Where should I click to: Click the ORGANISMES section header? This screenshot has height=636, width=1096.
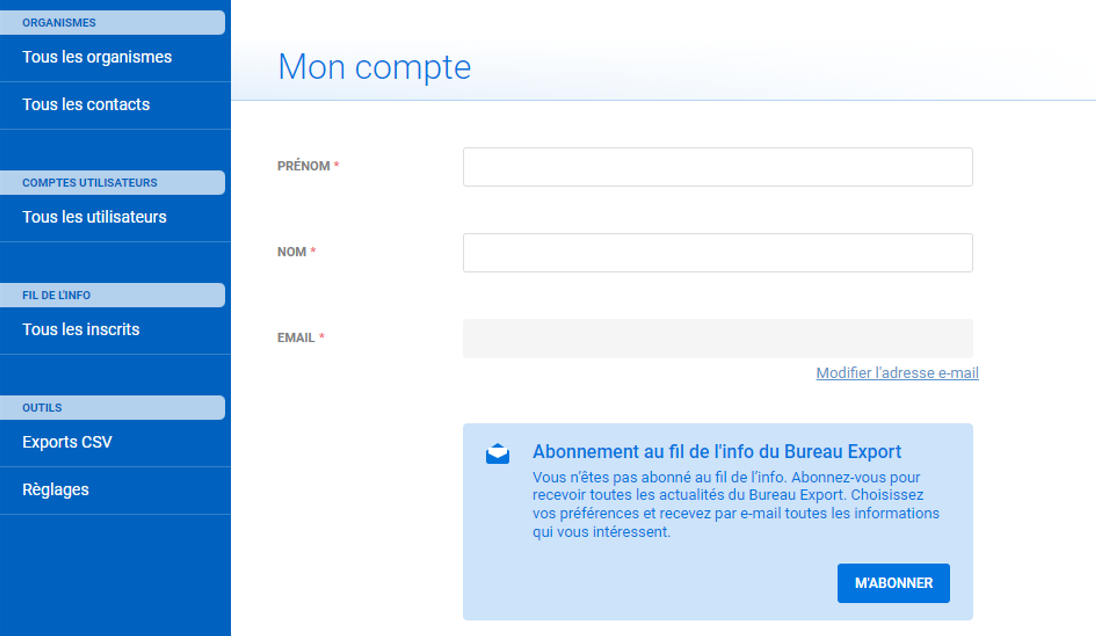click(59, 23)
